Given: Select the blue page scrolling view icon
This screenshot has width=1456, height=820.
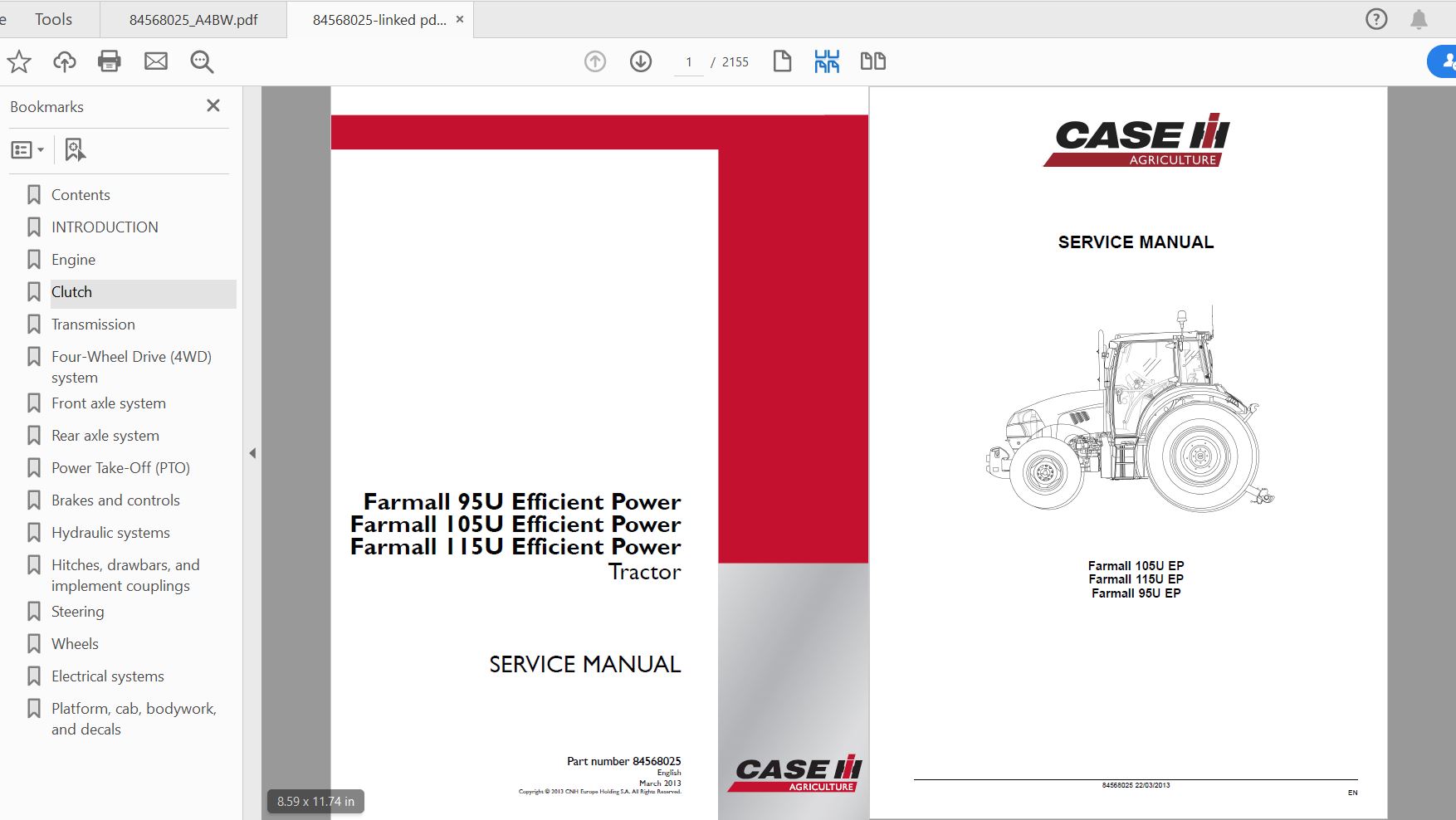Looking at the screenshot, I should click(827, 61).
